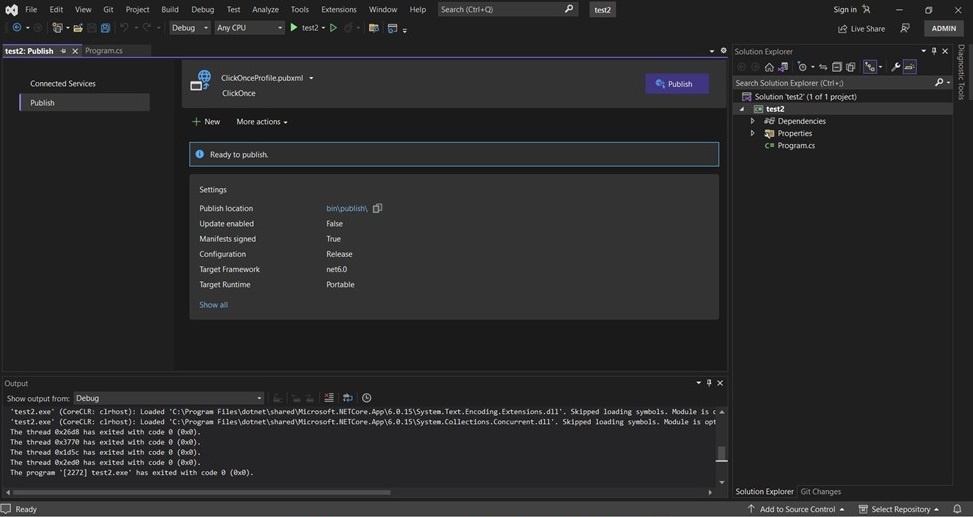Screen dimensions: 973x517
Task: Click Sign in at the top right
Action: click(851, 10)
